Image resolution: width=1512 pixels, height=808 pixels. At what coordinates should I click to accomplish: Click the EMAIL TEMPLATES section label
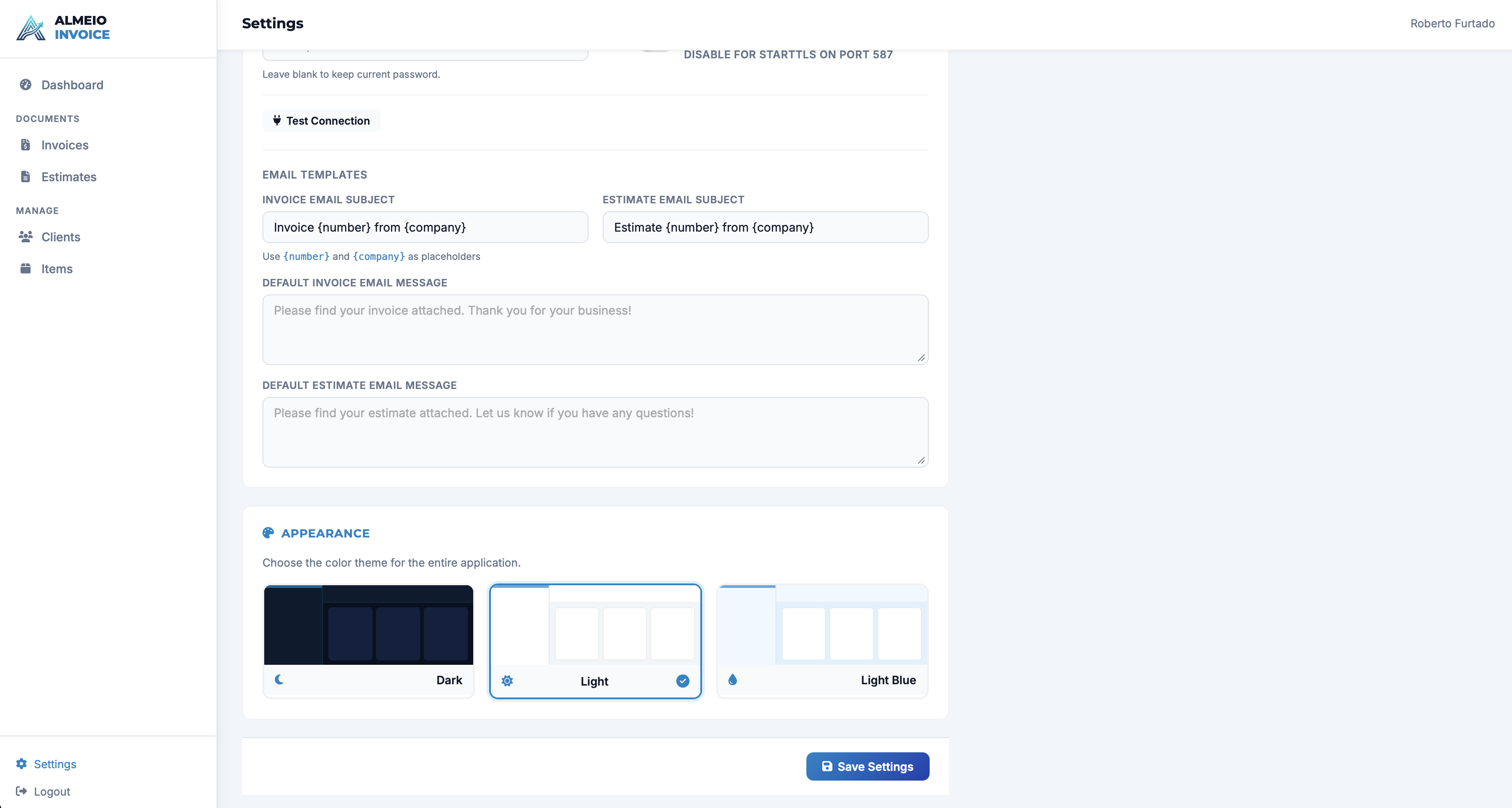[315, 175]
